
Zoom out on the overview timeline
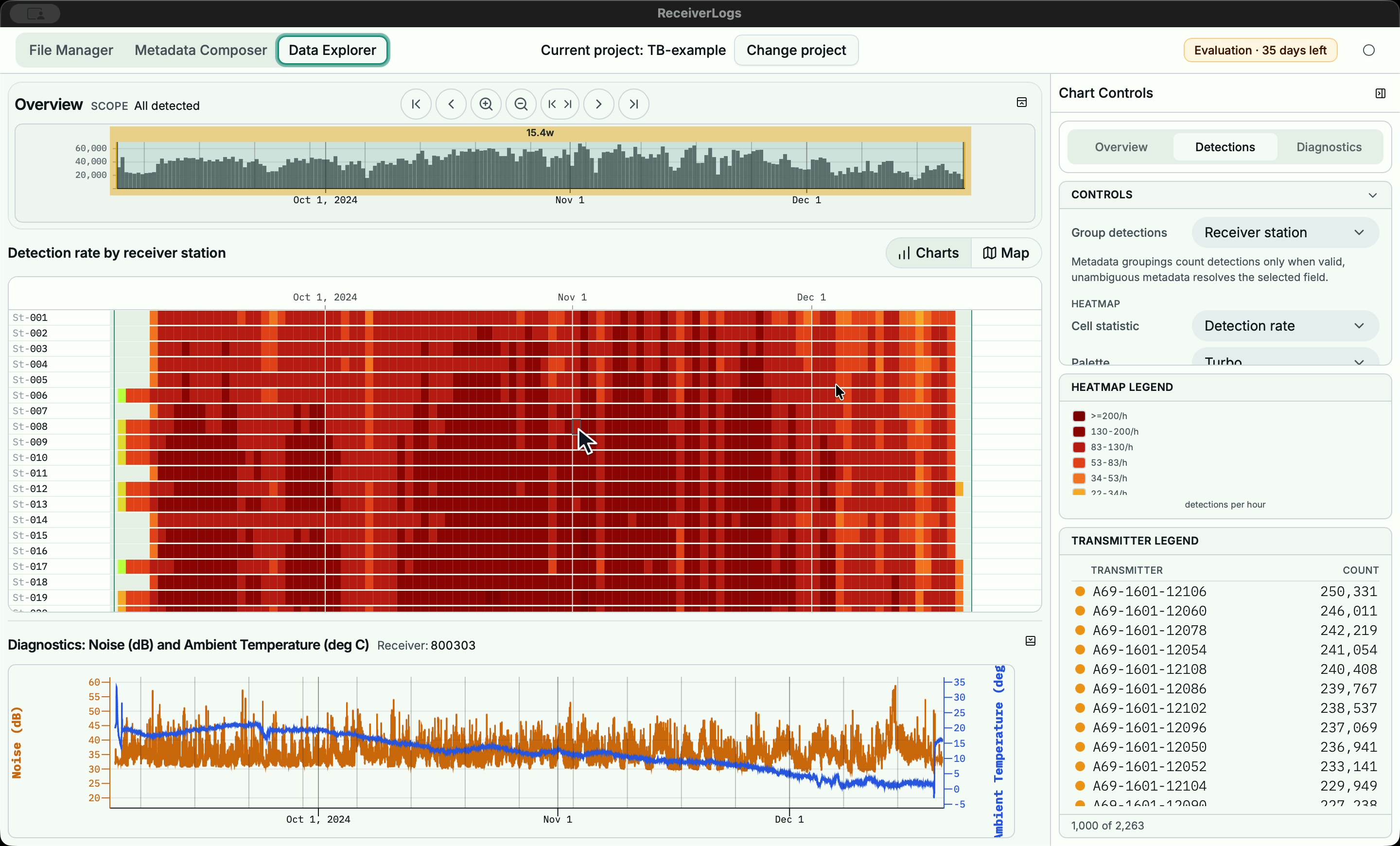[521, 104]
